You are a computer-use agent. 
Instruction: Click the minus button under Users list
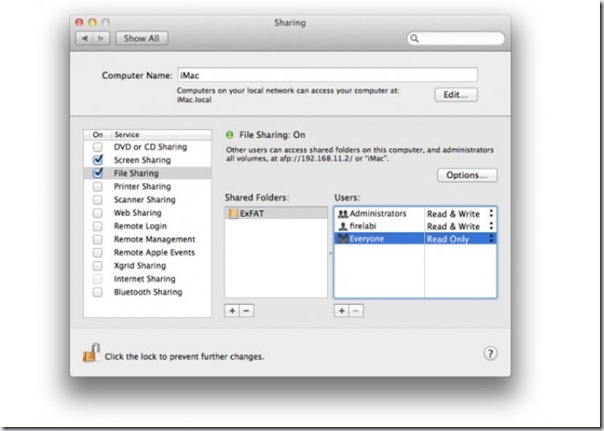pyautogui.click(x=356, y=311)
